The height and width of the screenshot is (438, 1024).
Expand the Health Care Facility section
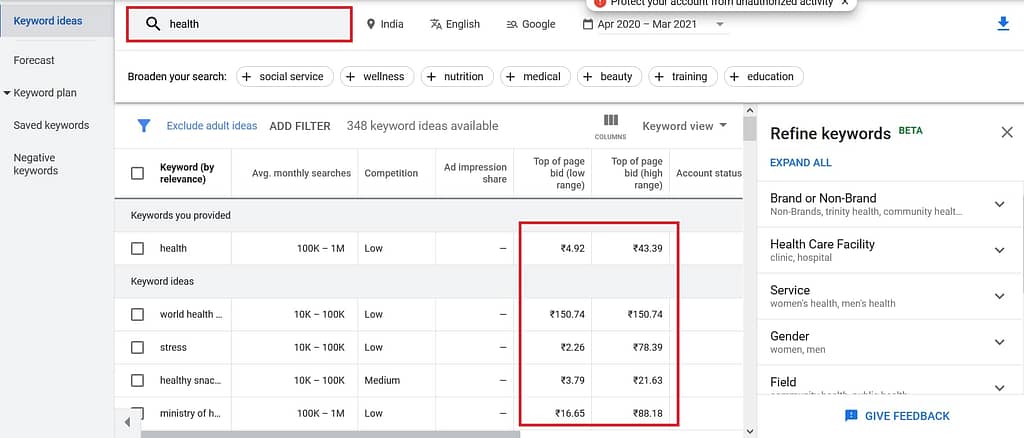999,250
